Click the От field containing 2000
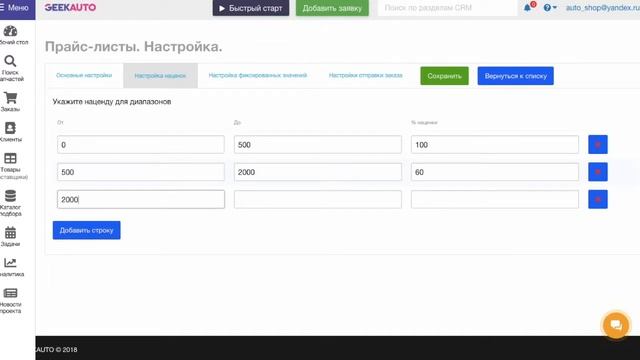This screenshot has width=640, height=360. point(141,199)
